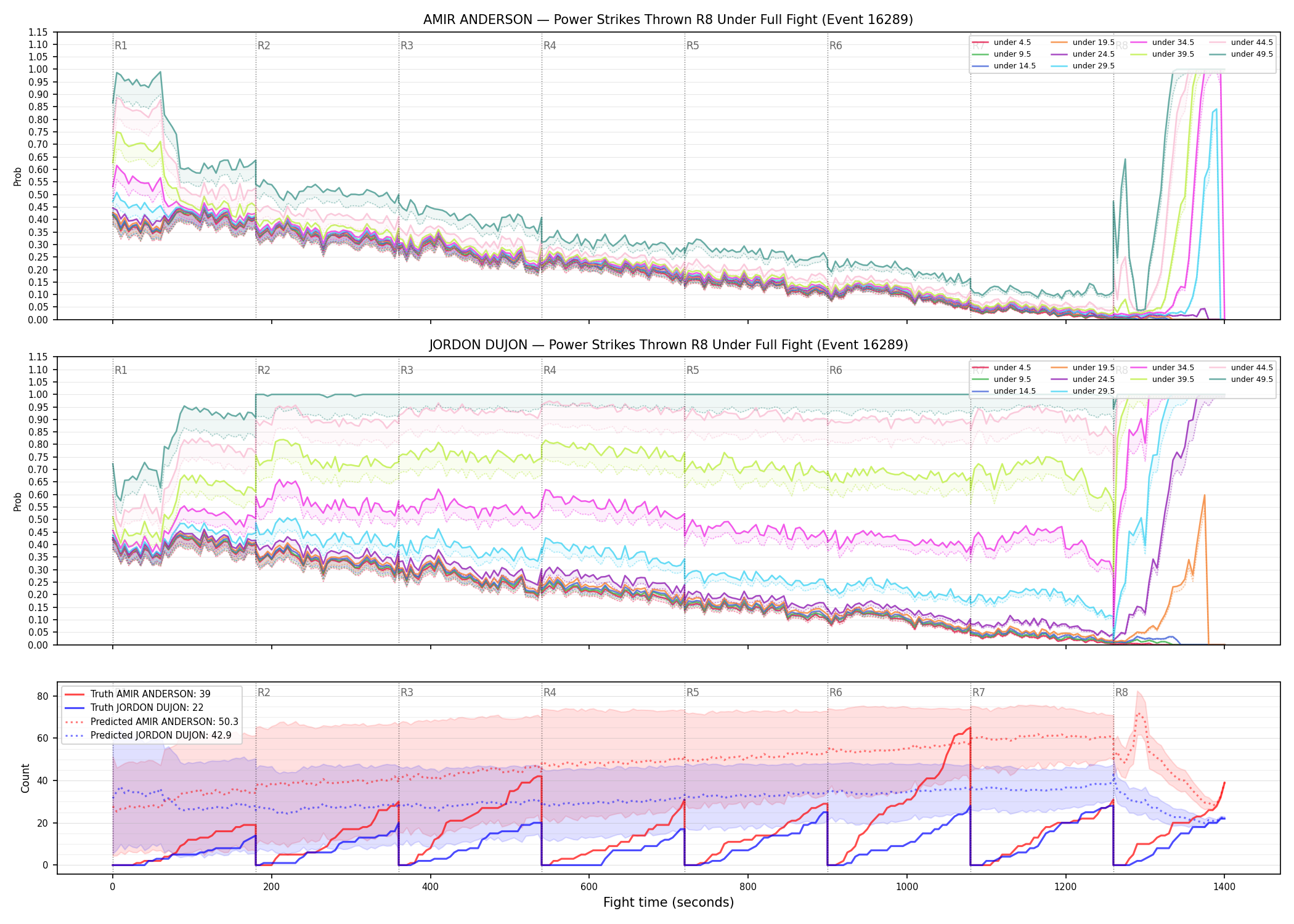Select 'under 29.5' legend entry in top chart

pyautogui.click(x=1083, y=66)
